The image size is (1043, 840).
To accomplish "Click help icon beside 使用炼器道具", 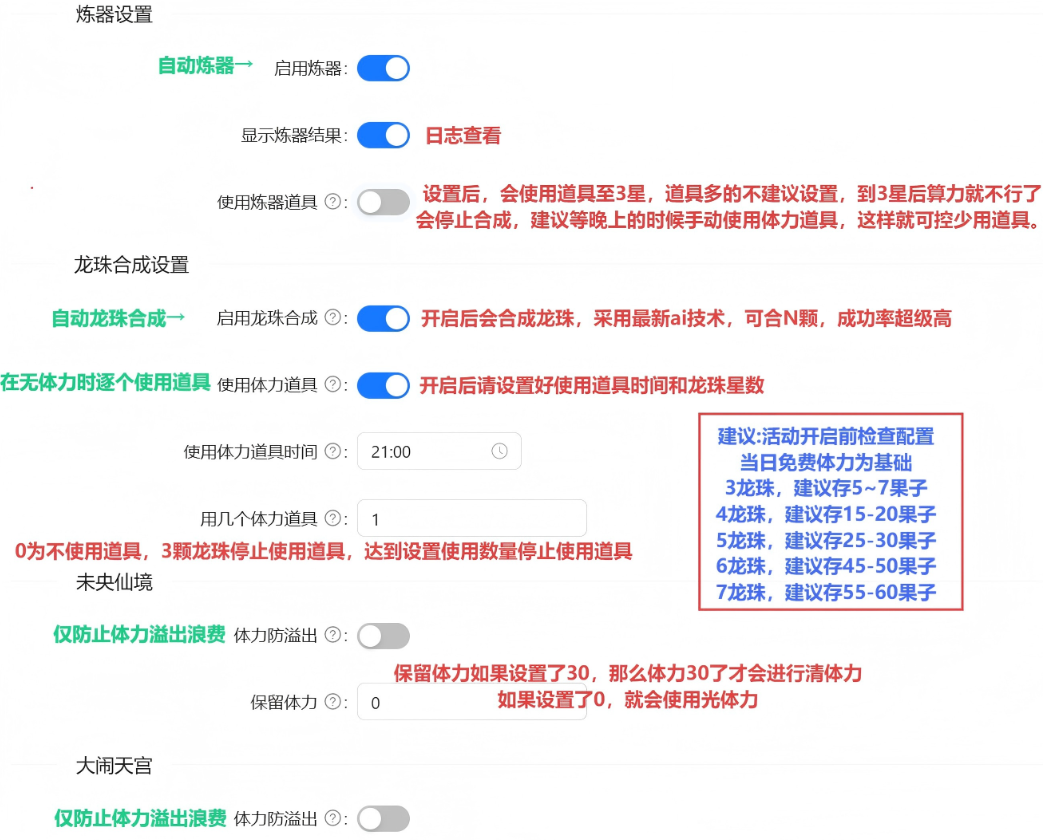I will pos(333,202).
